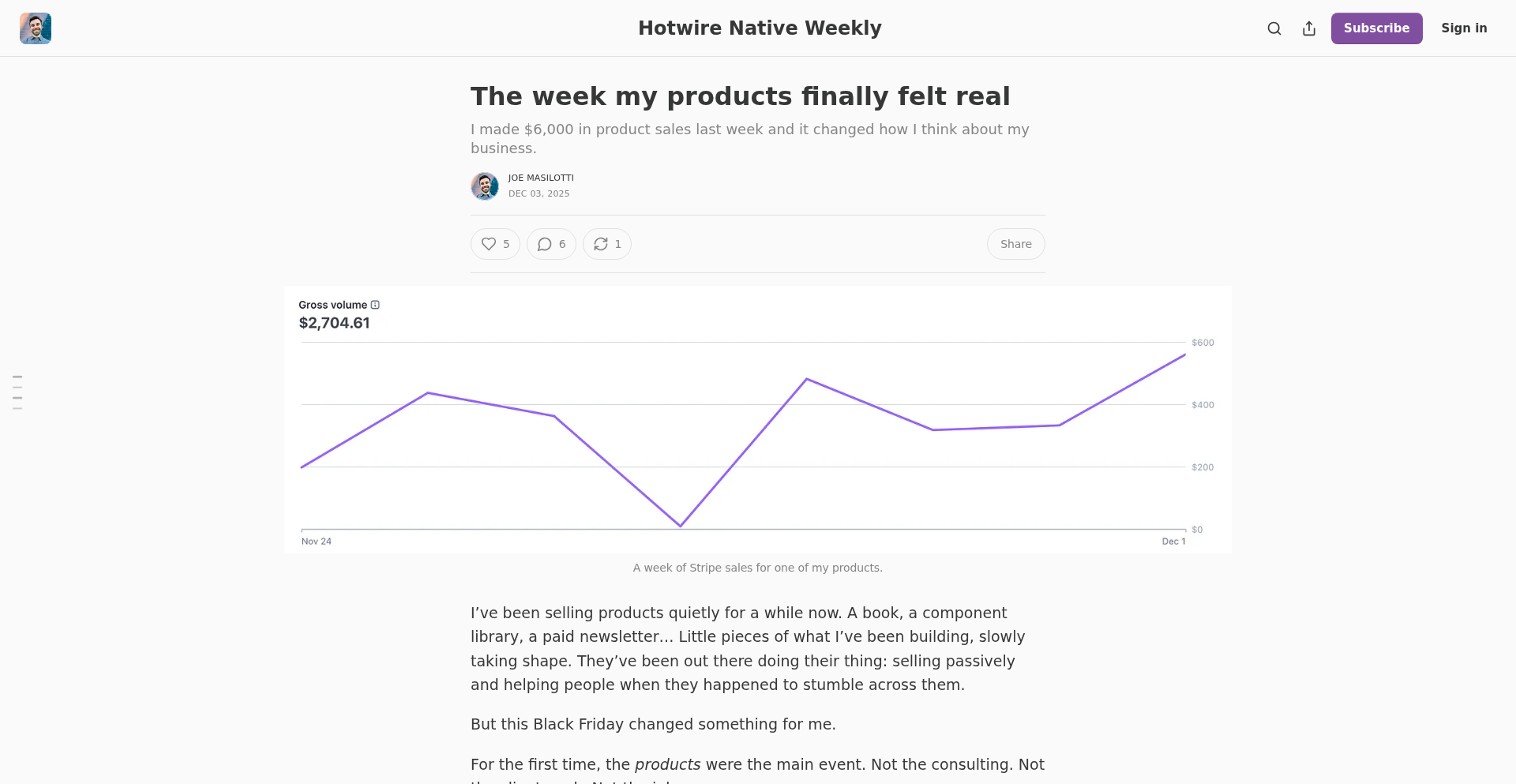Click the Sign in link
This screenshot has width=1516, height=784.
pyautogui.click(x=1464, y=28)
